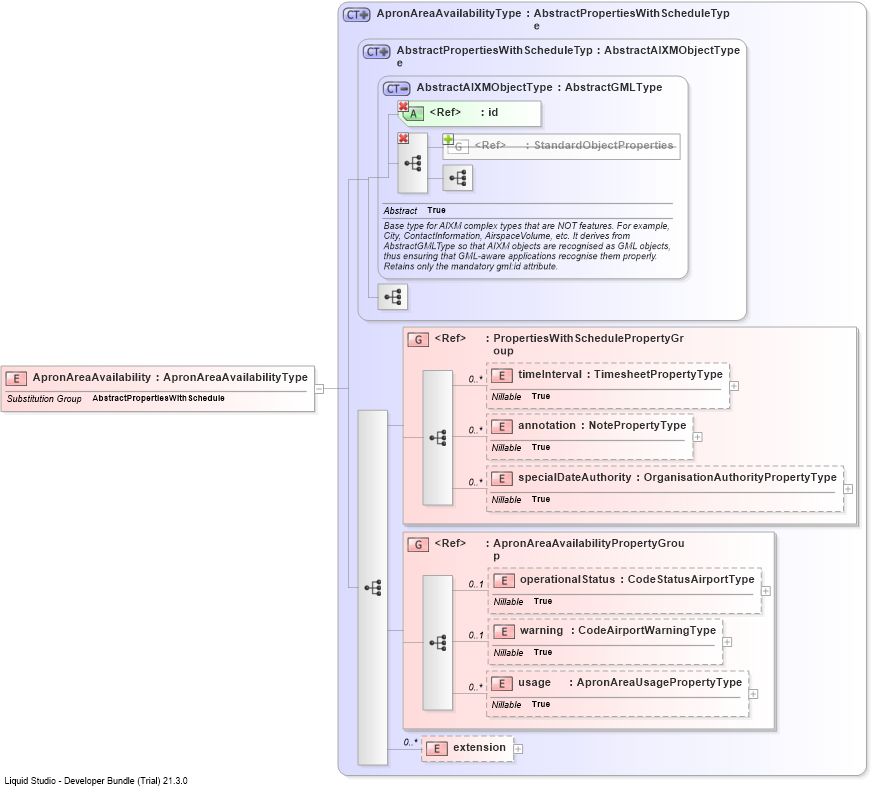Expand the extension element

518,749
